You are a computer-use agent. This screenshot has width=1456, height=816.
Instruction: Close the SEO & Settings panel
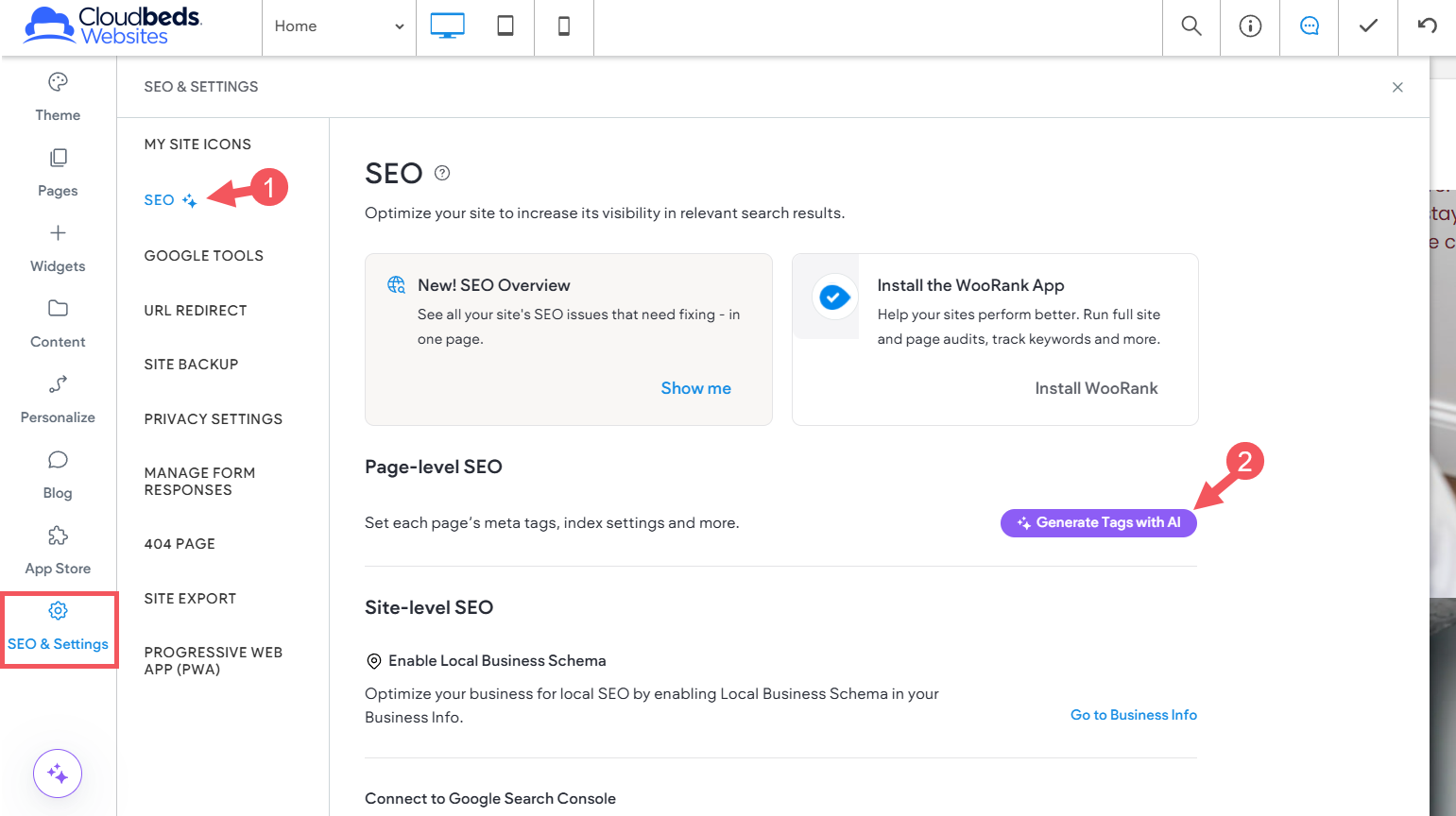1397,87
